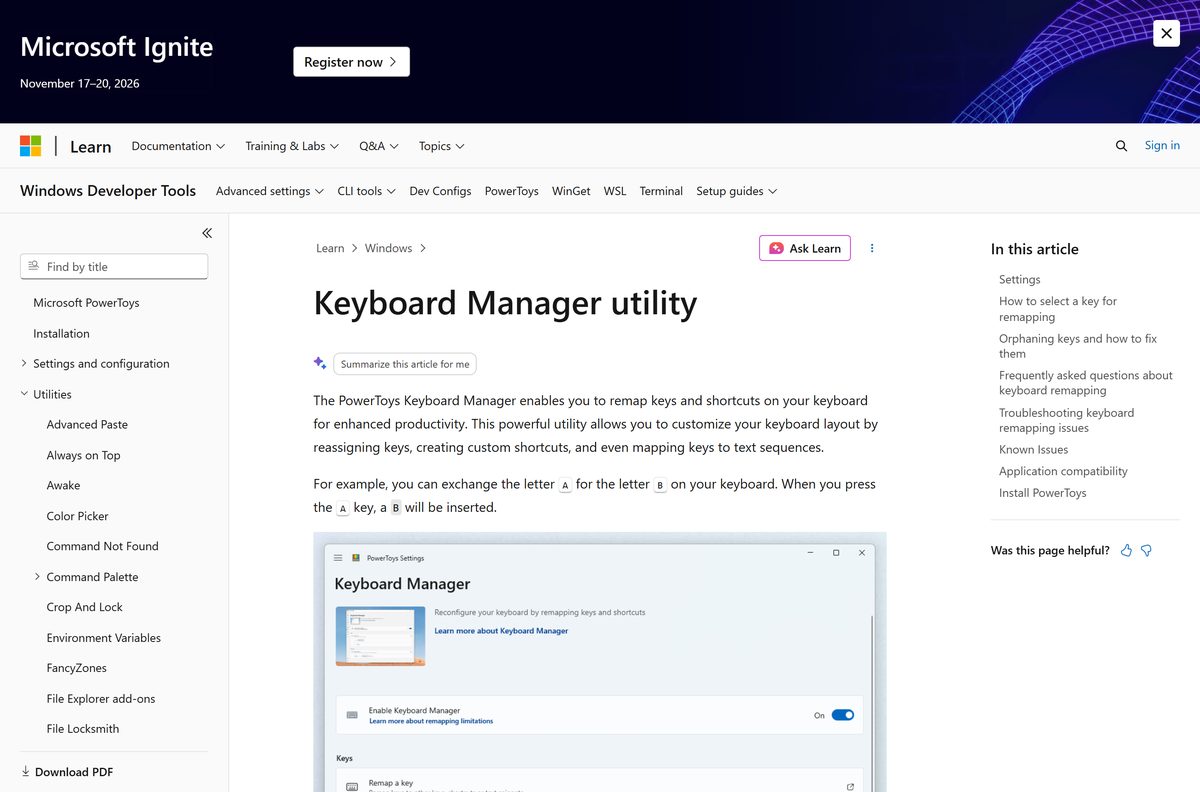Screen dimensions: 1200x792
Task: Click the Microsoft logo
Action: click(31, 146)
